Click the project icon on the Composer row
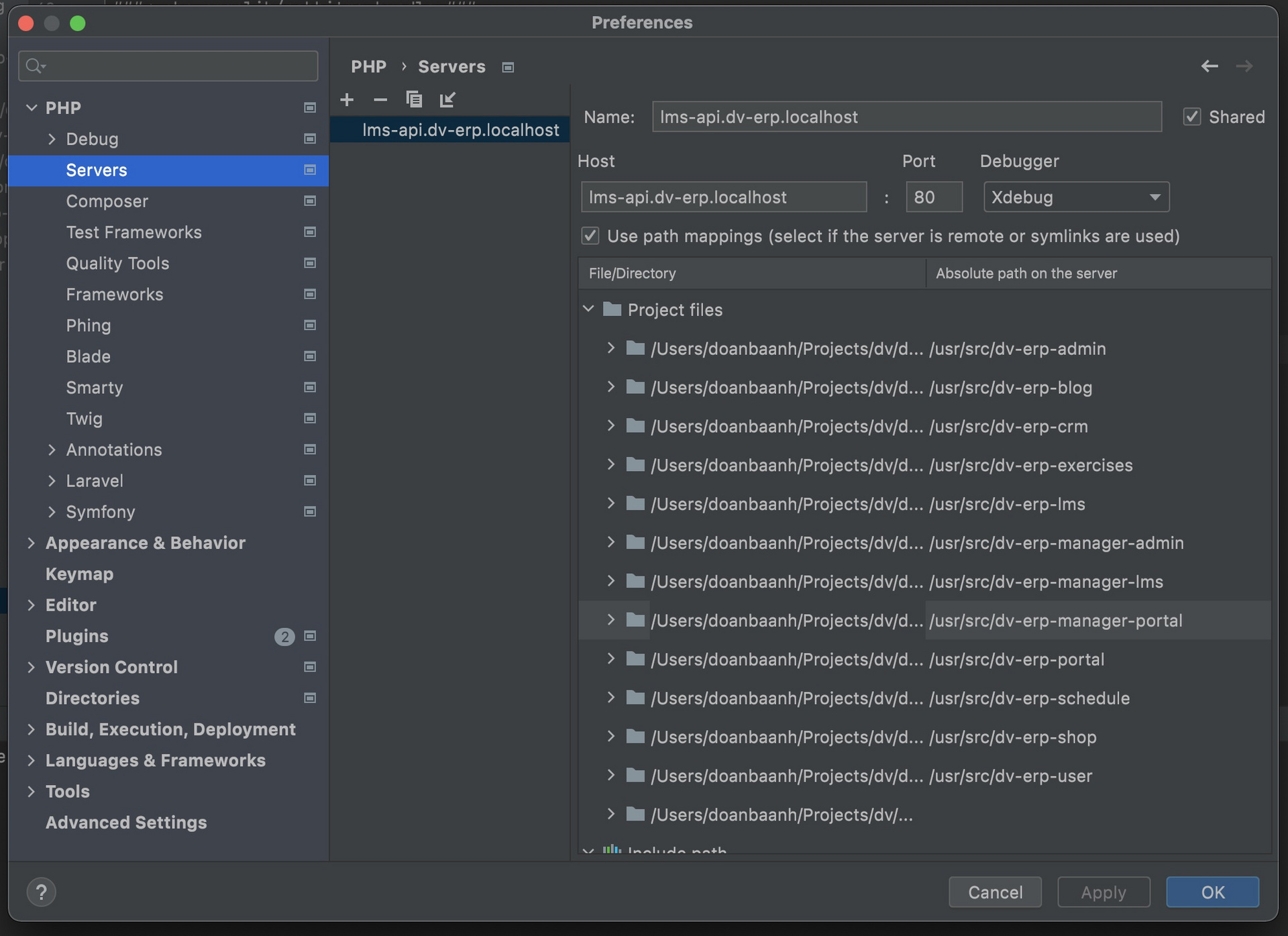The image size is (1288, 936). tap(310, 201)
